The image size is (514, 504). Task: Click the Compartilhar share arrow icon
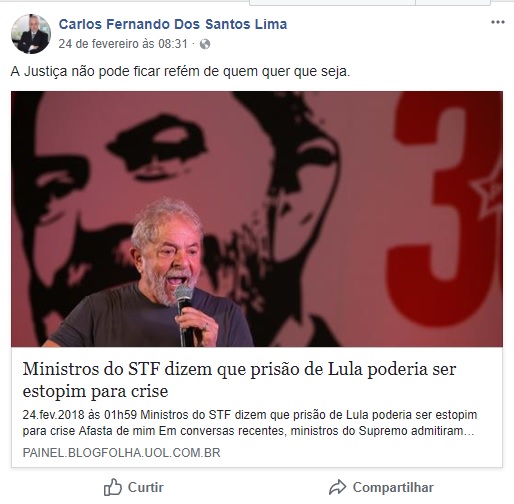338,487
